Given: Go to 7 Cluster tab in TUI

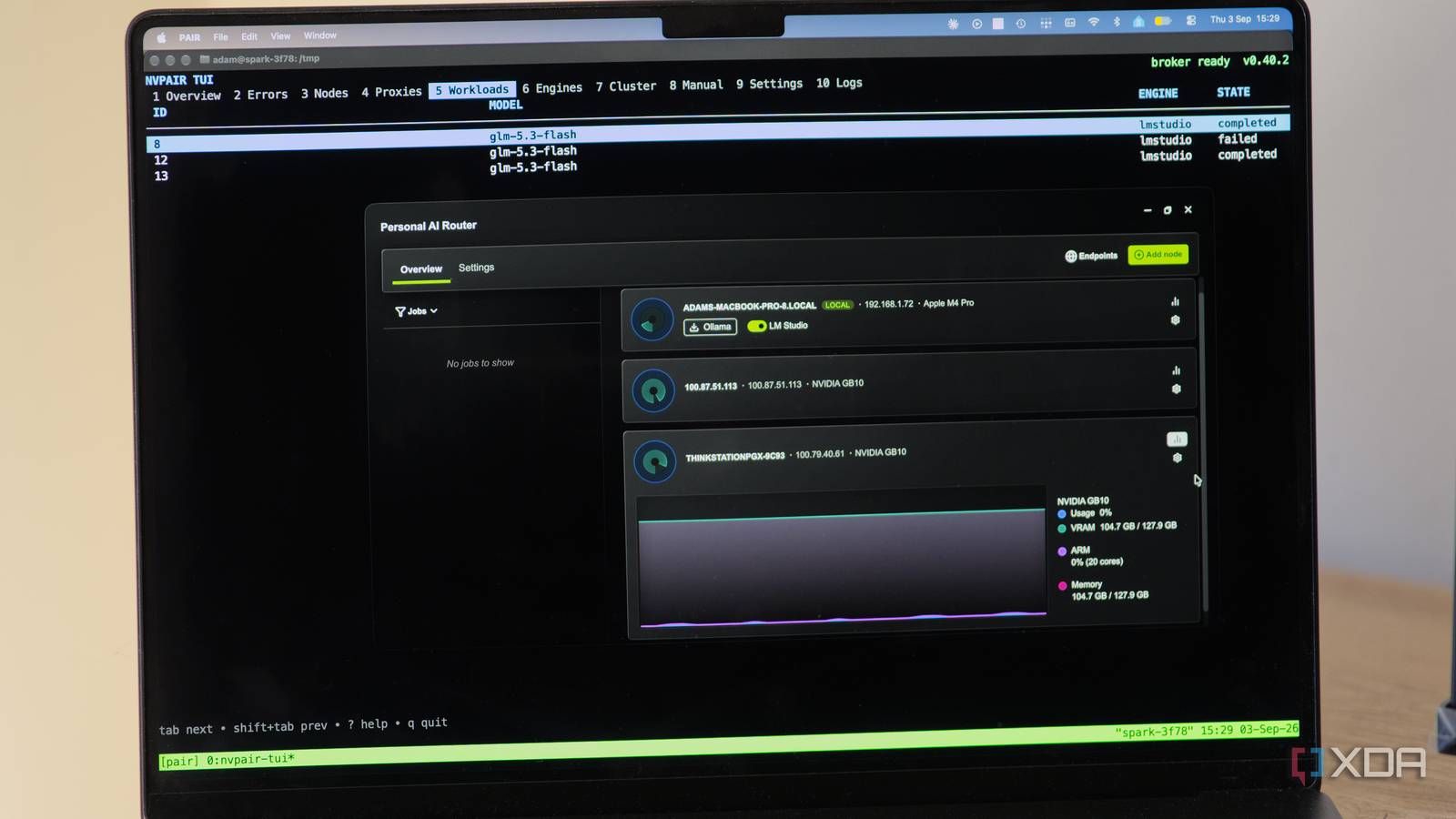Looking at the screenshot, I should (x=626, y=86).
